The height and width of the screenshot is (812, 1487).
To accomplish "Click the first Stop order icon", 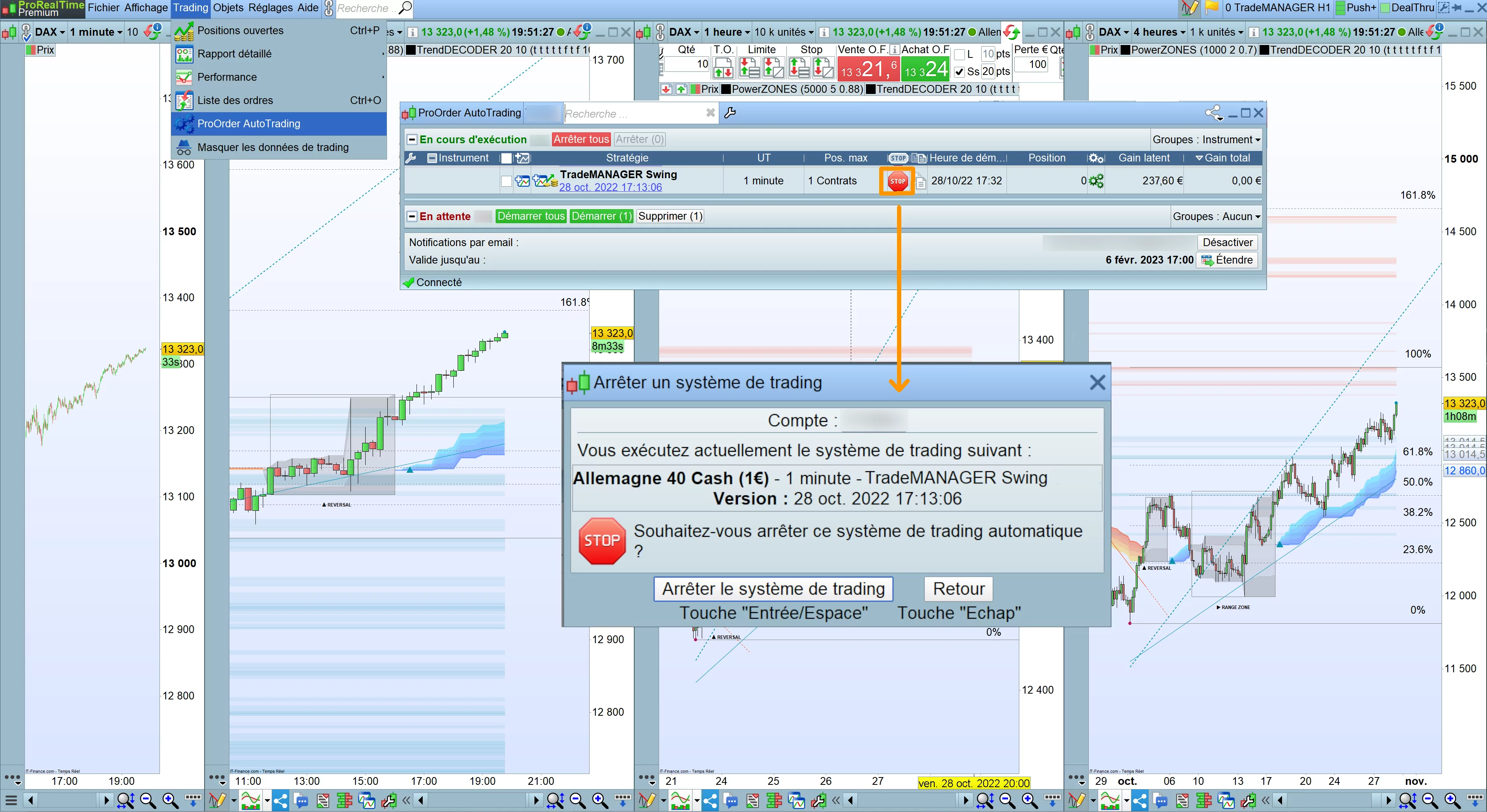I will (x=799, y=68).
